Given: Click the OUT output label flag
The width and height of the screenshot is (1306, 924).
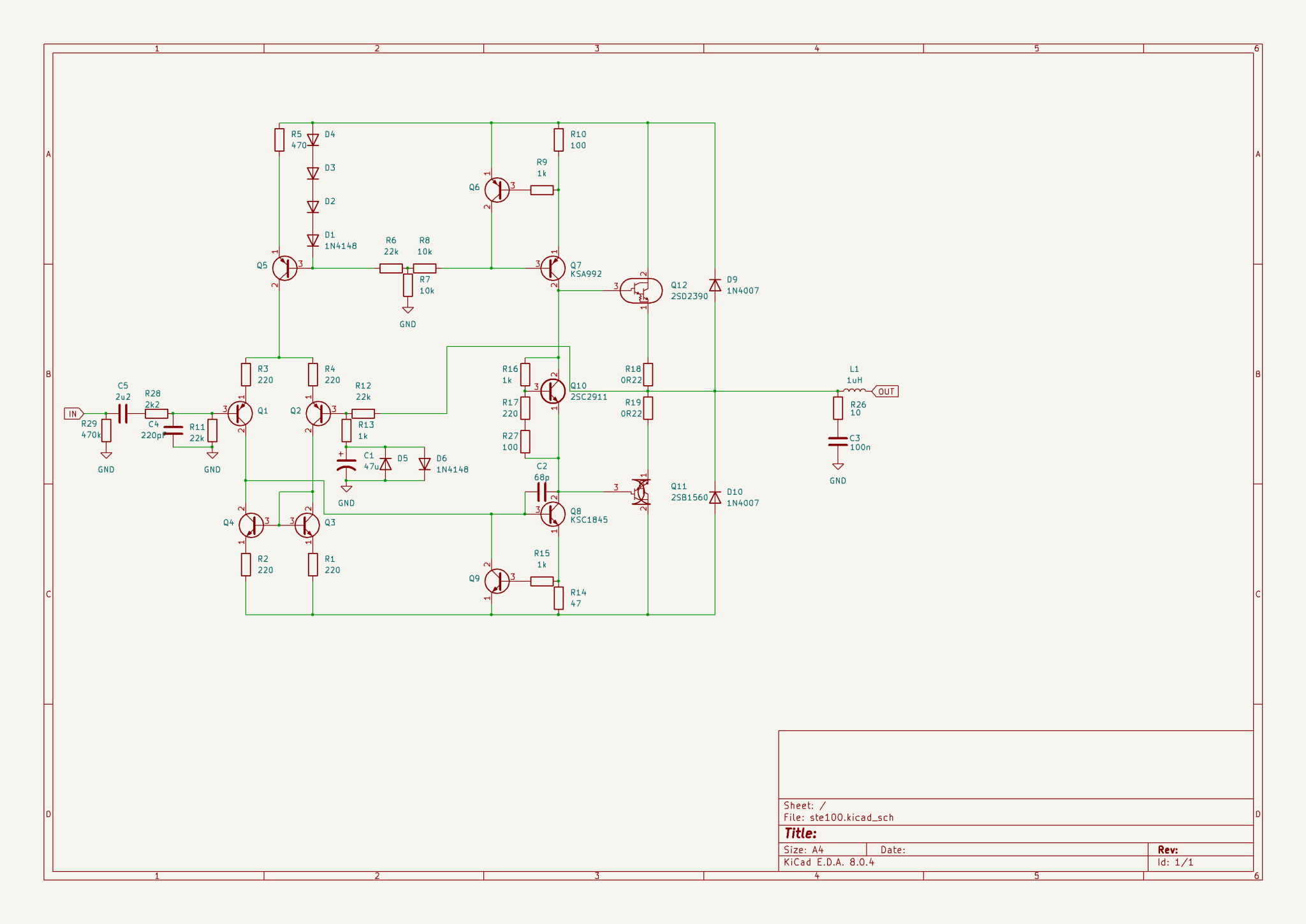Looking at the screenshot, I should (885, 392).
